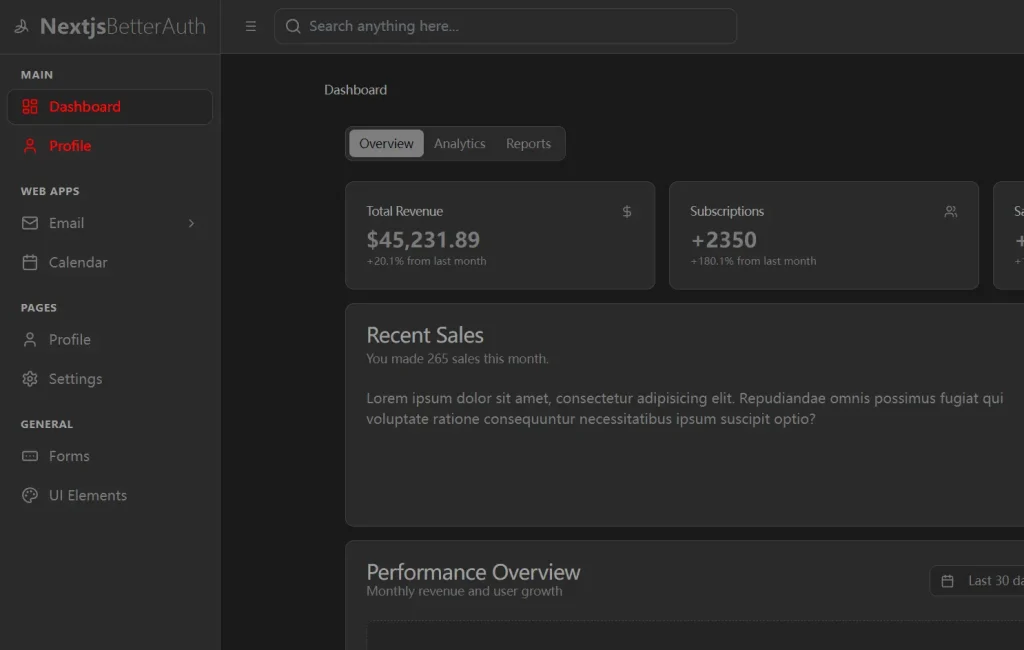Viewport: 1024px width, 650px height.
Task: Click the search magnifier icon
Action: click(293, 27)
